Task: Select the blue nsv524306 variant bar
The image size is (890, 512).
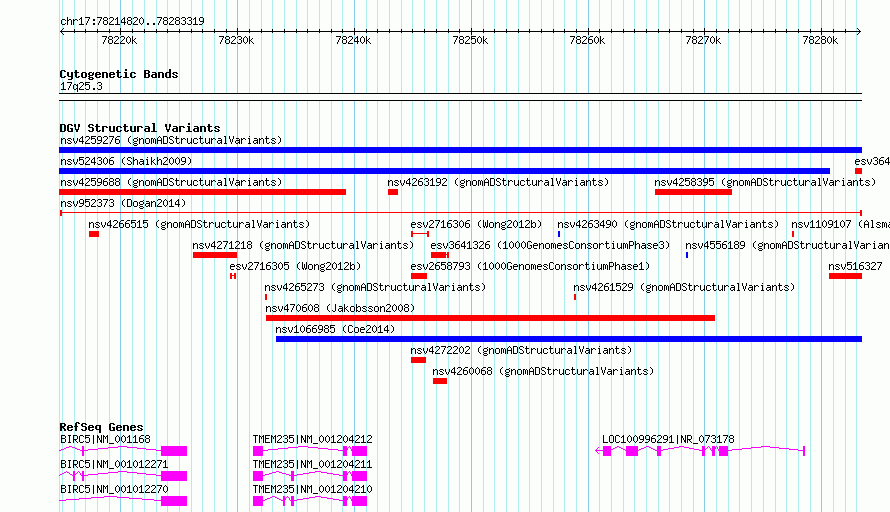Action: tap(444, 171)
